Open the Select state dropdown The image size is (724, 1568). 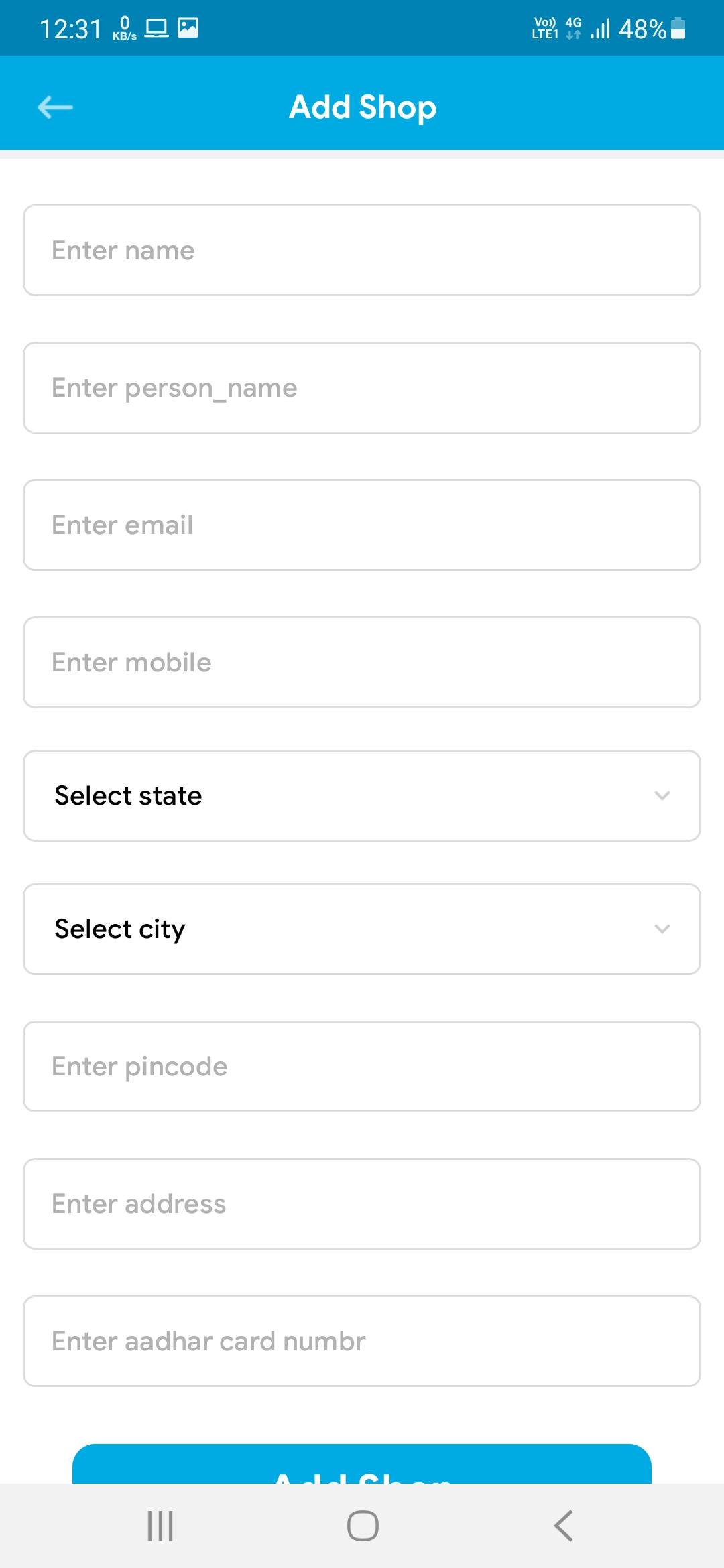tap(362, 795)
